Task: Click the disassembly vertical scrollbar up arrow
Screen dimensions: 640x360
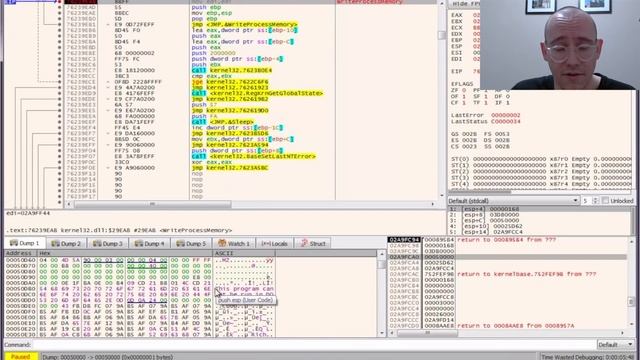Action: pos(442,3)
